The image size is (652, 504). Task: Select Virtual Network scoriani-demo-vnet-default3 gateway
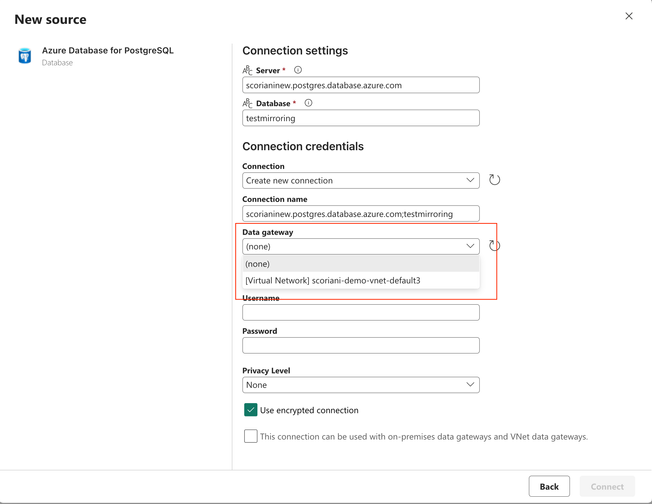tap(361, 280)
